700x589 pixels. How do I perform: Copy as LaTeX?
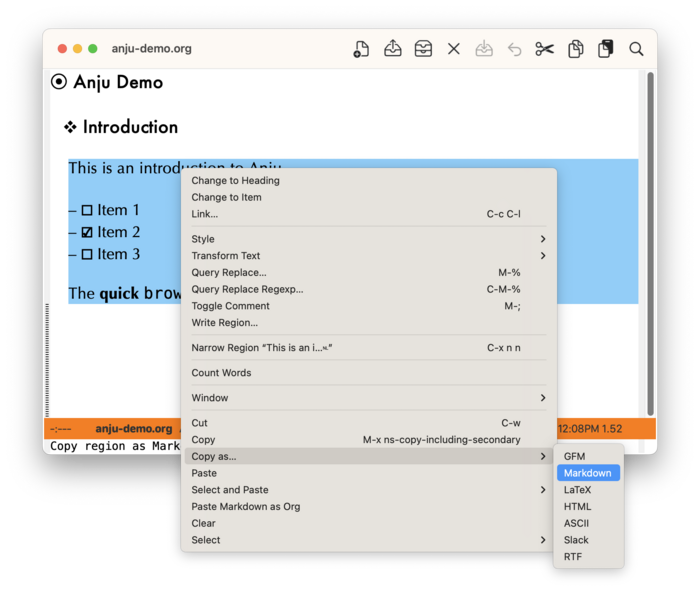tap(588, 490)
